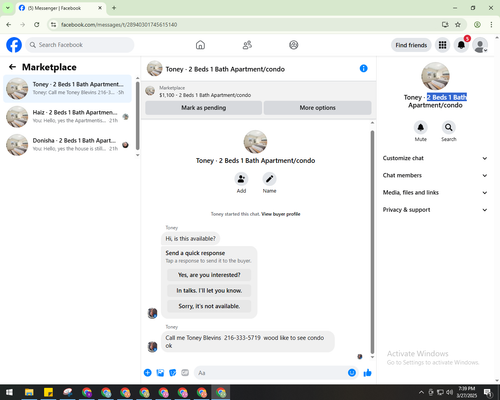Click the browser address bar URL

(x=119, y=25)
